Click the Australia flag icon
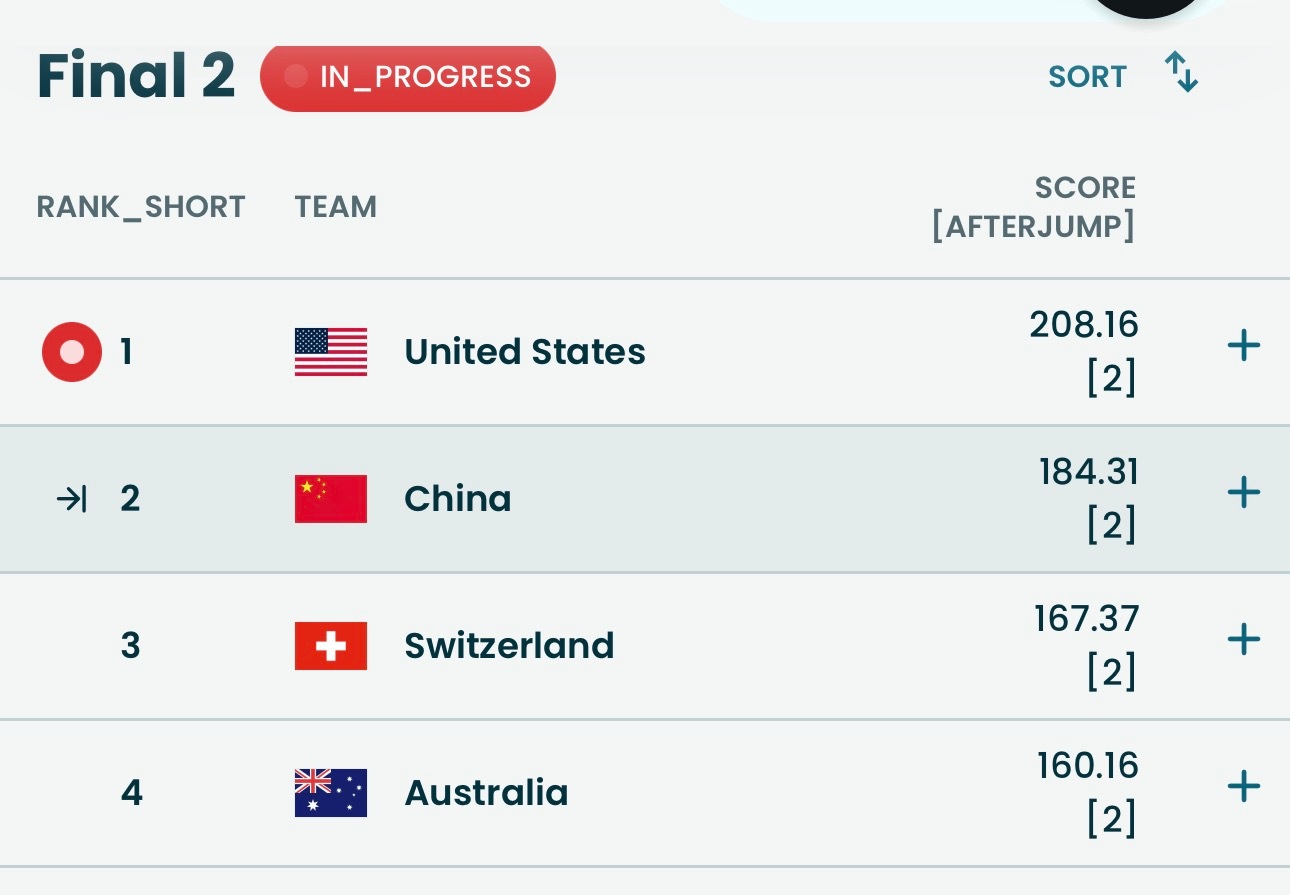 (330, 793)
